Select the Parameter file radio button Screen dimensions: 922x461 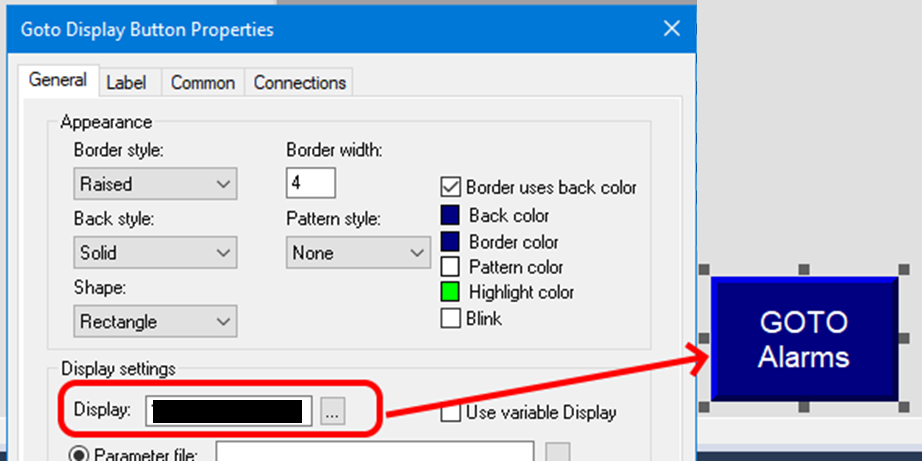(77, 455)
